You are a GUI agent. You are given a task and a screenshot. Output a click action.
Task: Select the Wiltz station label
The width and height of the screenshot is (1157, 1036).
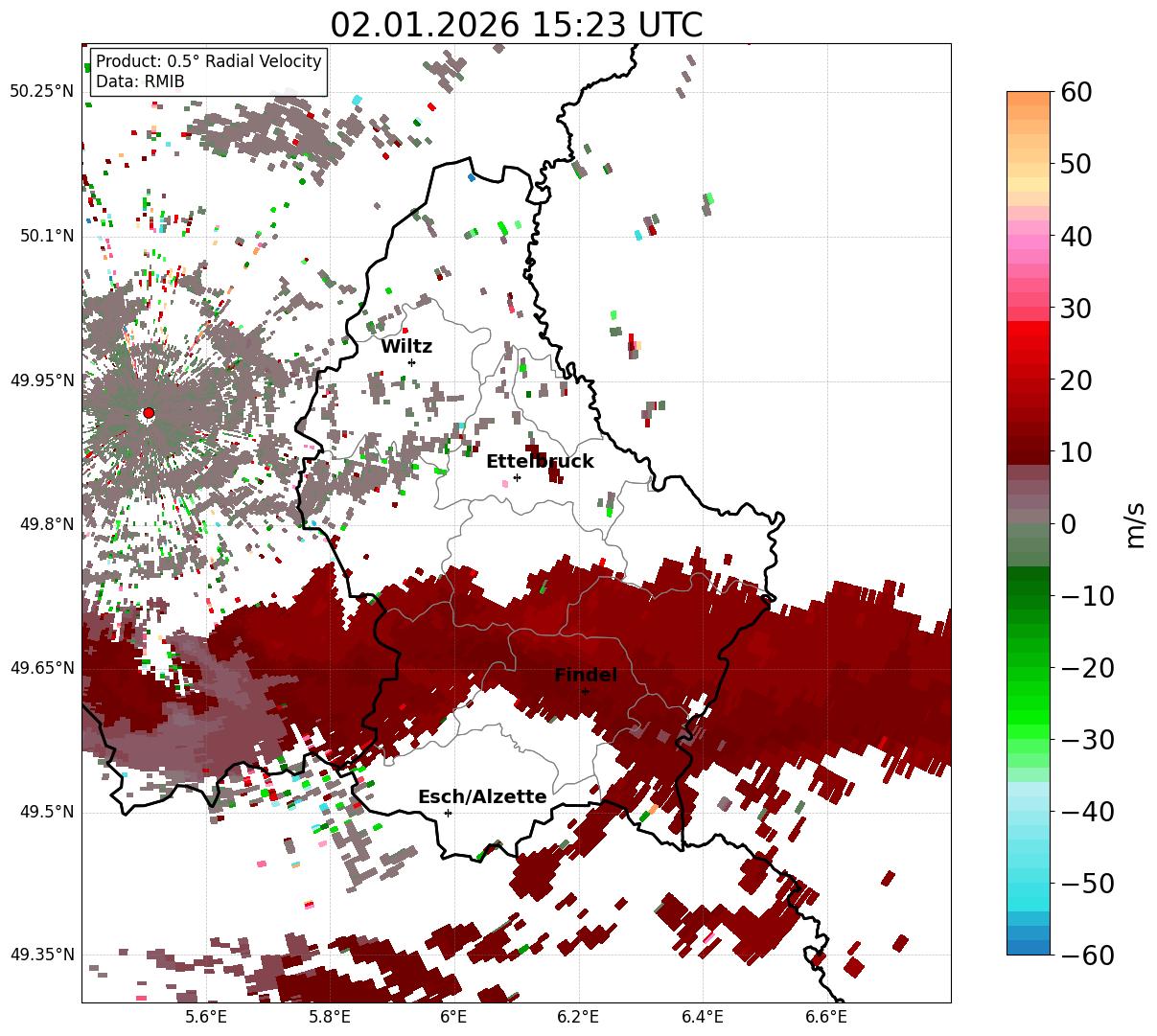[x=406, y=347]
